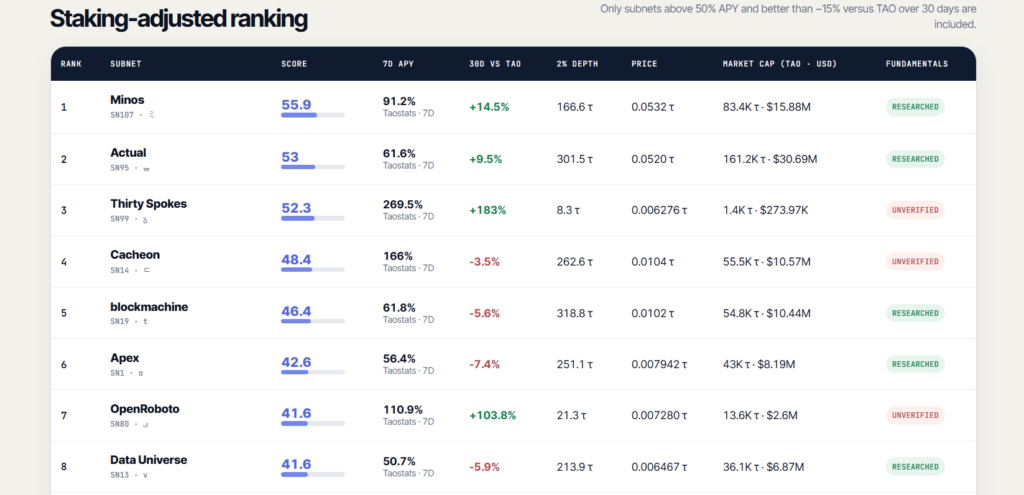Click the 91.2% APY value
This screenshot has width=1024, height=495.
tap(399, 101)
